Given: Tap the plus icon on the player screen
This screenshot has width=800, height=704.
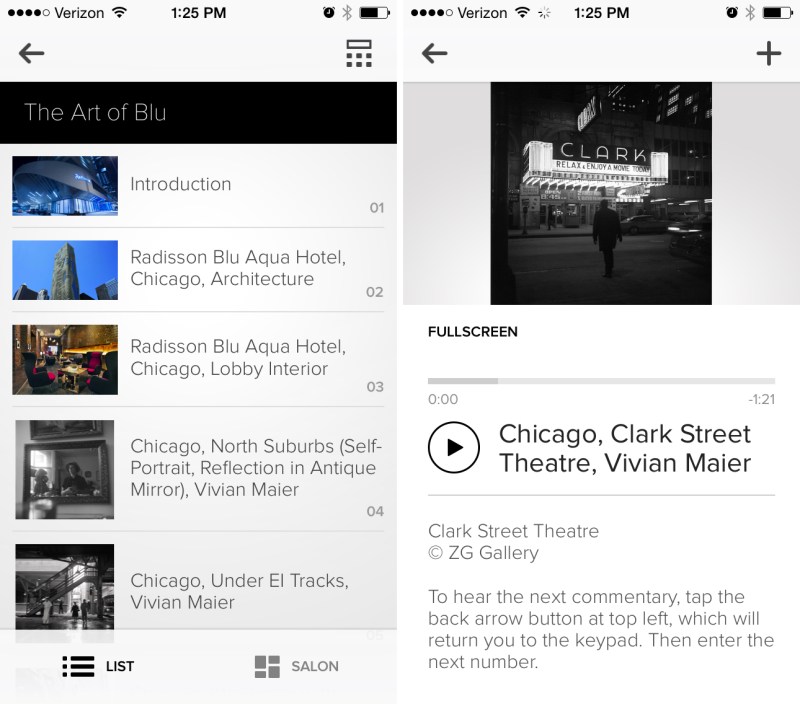Looking at the screenshot, I should [x=768, y=53].
